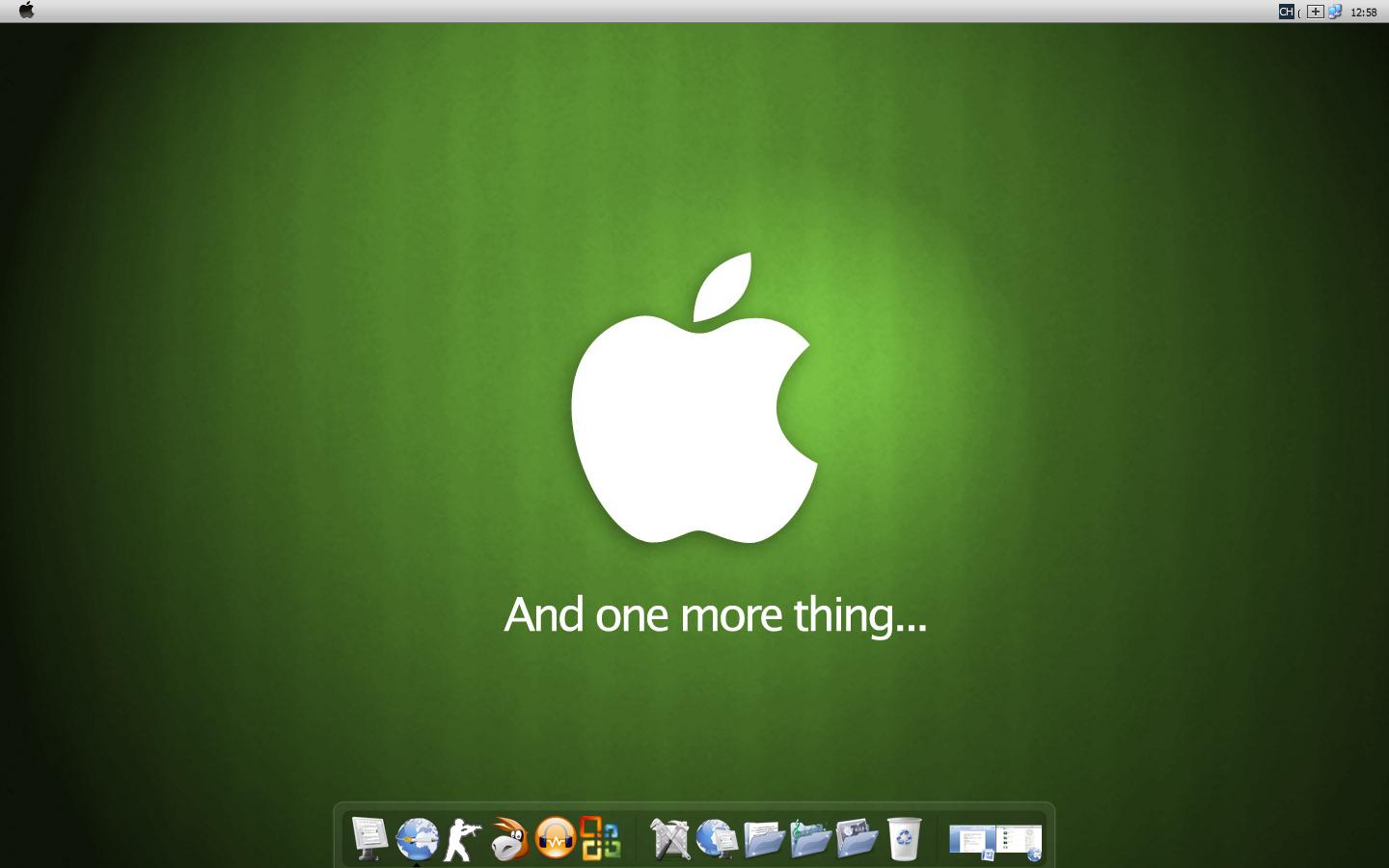Viewport: 1389px width, 868px height.
Task: Open the orange headphones music player
Action: (555, 838)
